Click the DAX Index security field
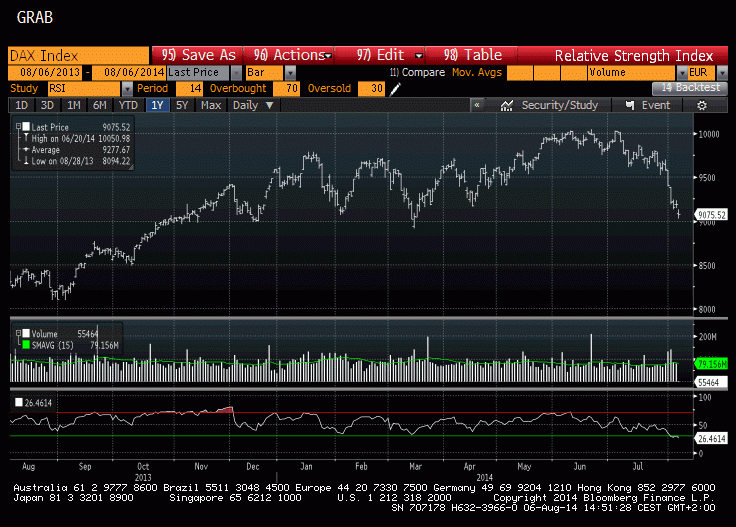The height and width of the screenshot is (527, 736). coord(78,55)
